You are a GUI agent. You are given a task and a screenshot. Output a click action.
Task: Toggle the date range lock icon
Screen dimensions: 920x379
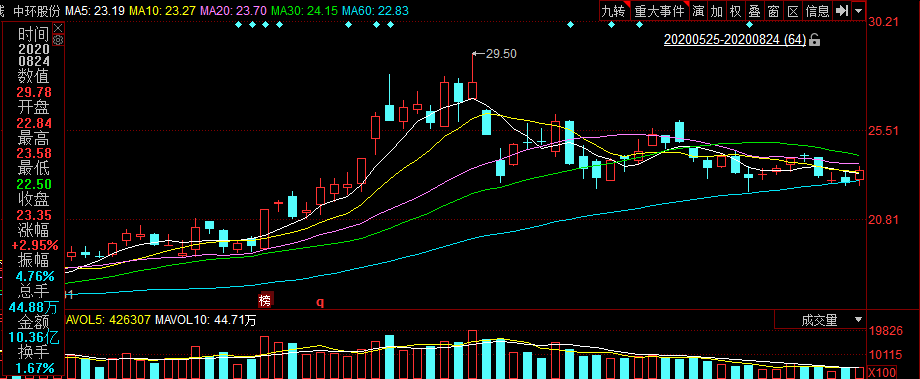coord(814,40)
